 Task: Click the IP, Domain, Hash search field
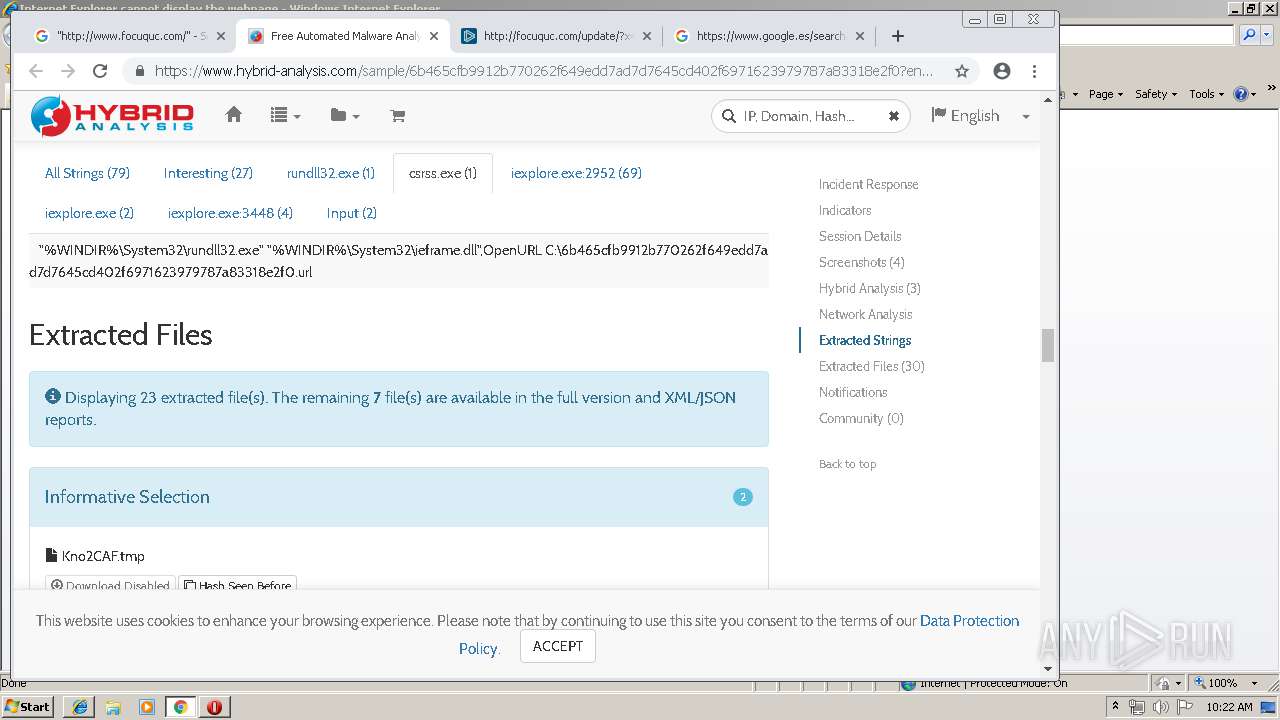pyautogui.click(x=810, y=116)
